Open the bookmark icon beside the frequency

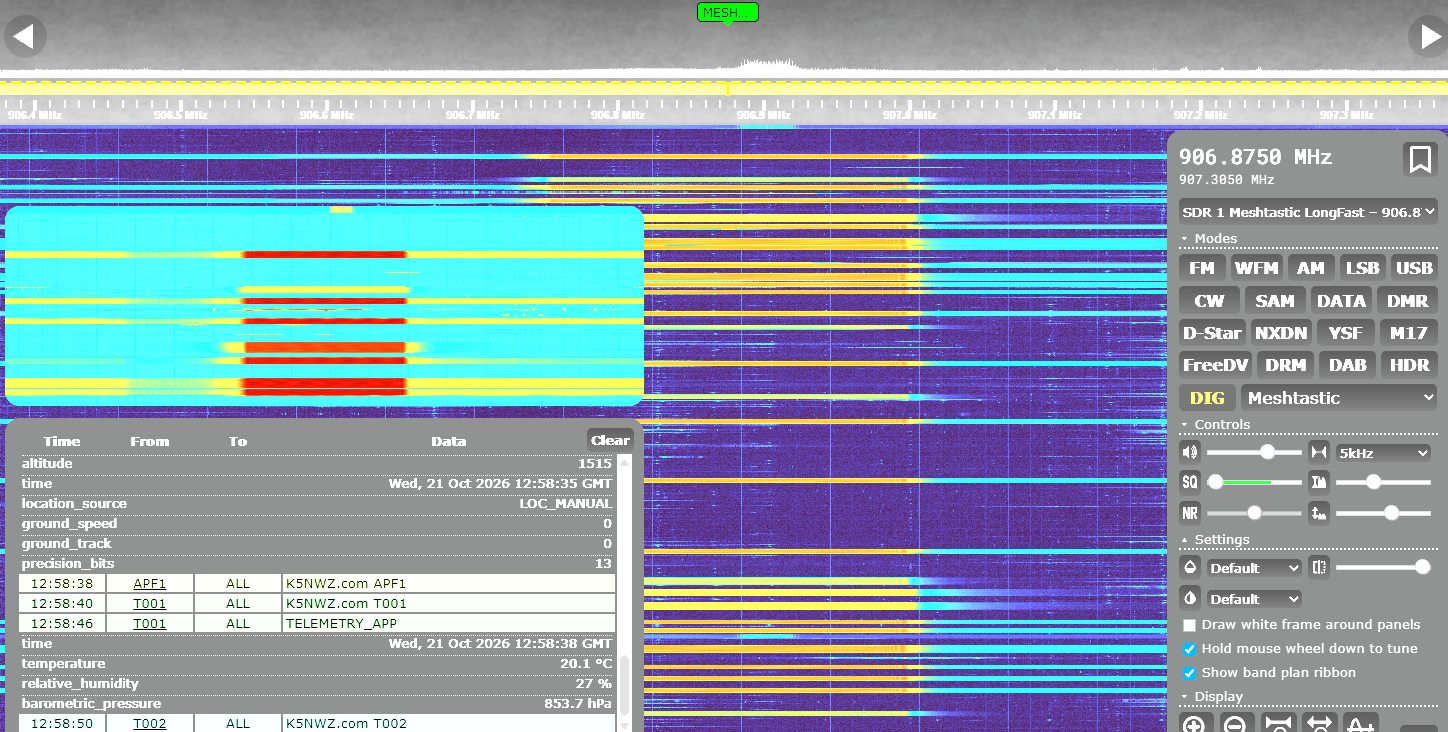click(1420, 159)
